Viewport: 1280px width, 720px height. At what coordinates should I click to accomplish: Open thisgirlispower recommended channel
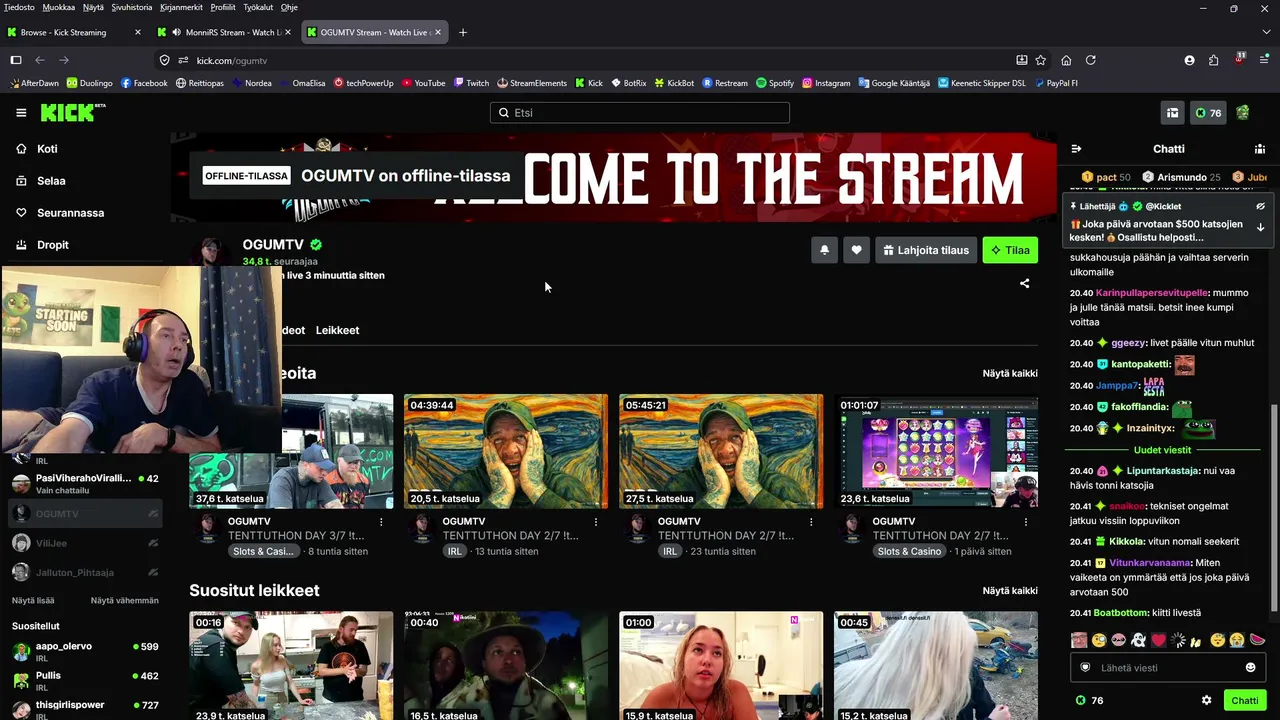click(85, 709)
